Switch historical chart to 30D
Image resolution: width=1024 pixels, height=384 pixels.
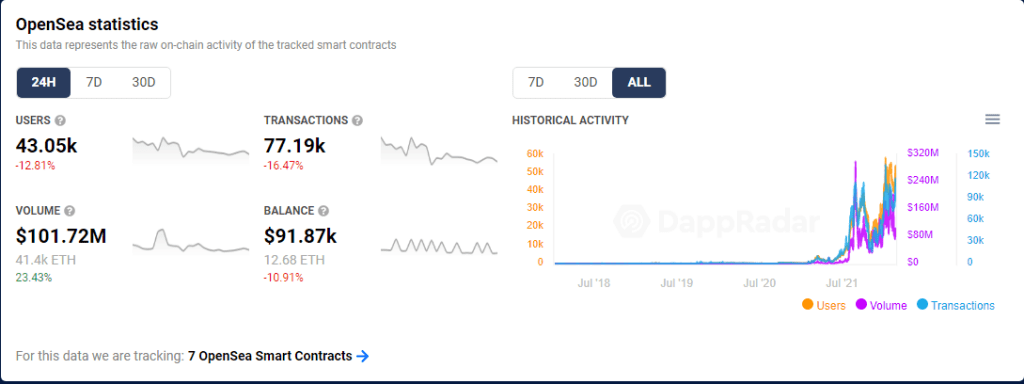pyautogui.click(x=585, y=83)
